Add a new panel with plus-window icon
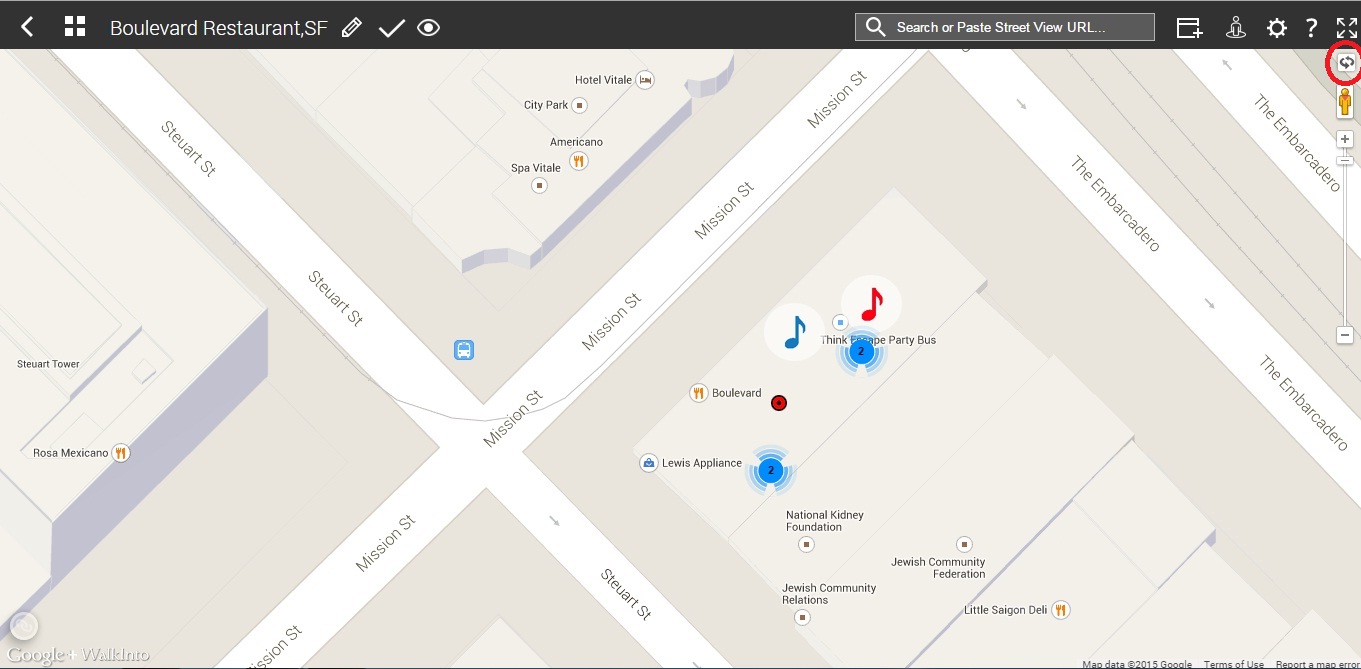Image resolution: width=1361 pixels, height=669 pixels. click(1189, 28)
